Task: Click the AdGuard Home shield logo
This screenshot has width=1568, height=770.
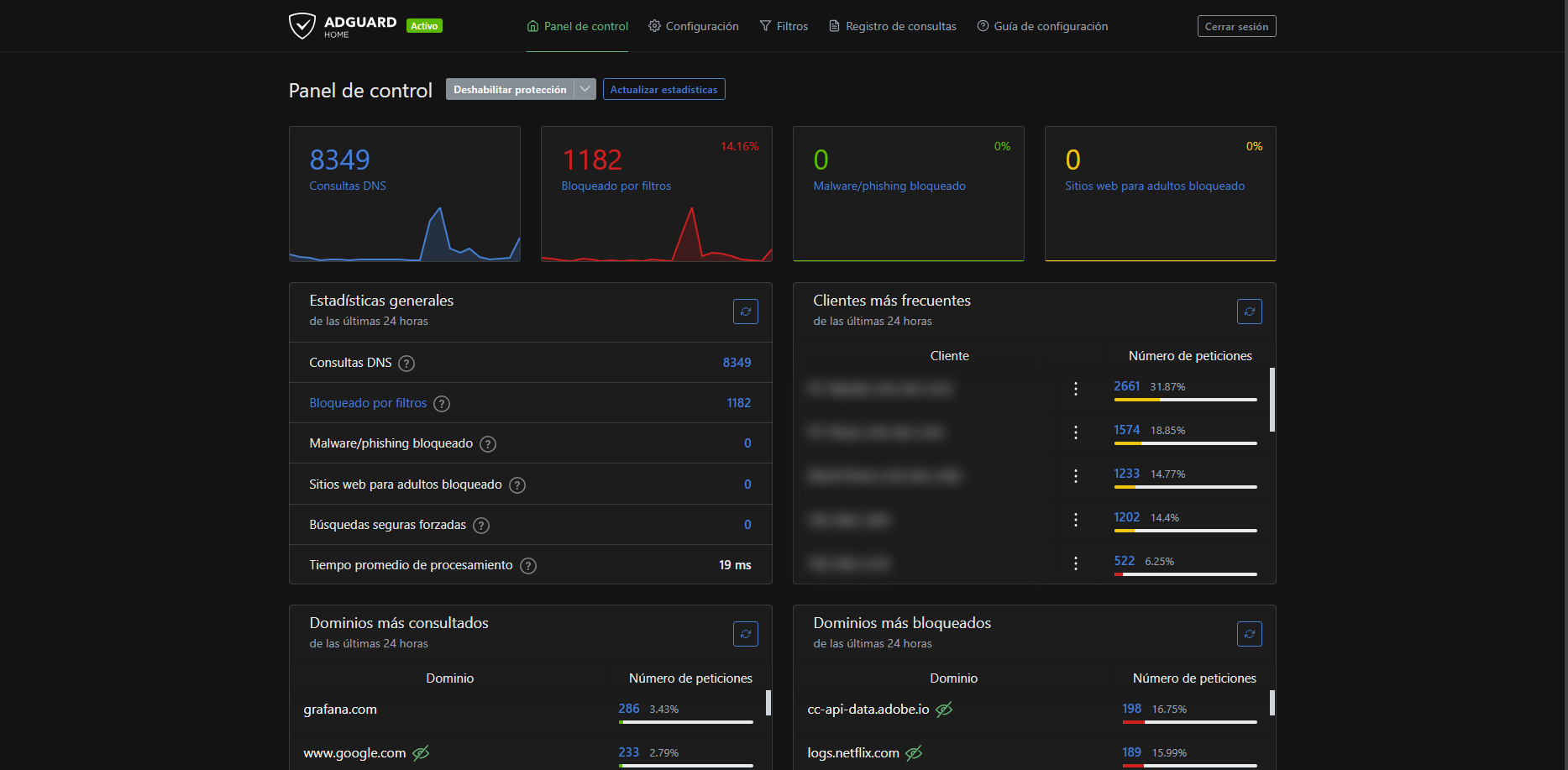Action: pos(302,26)
